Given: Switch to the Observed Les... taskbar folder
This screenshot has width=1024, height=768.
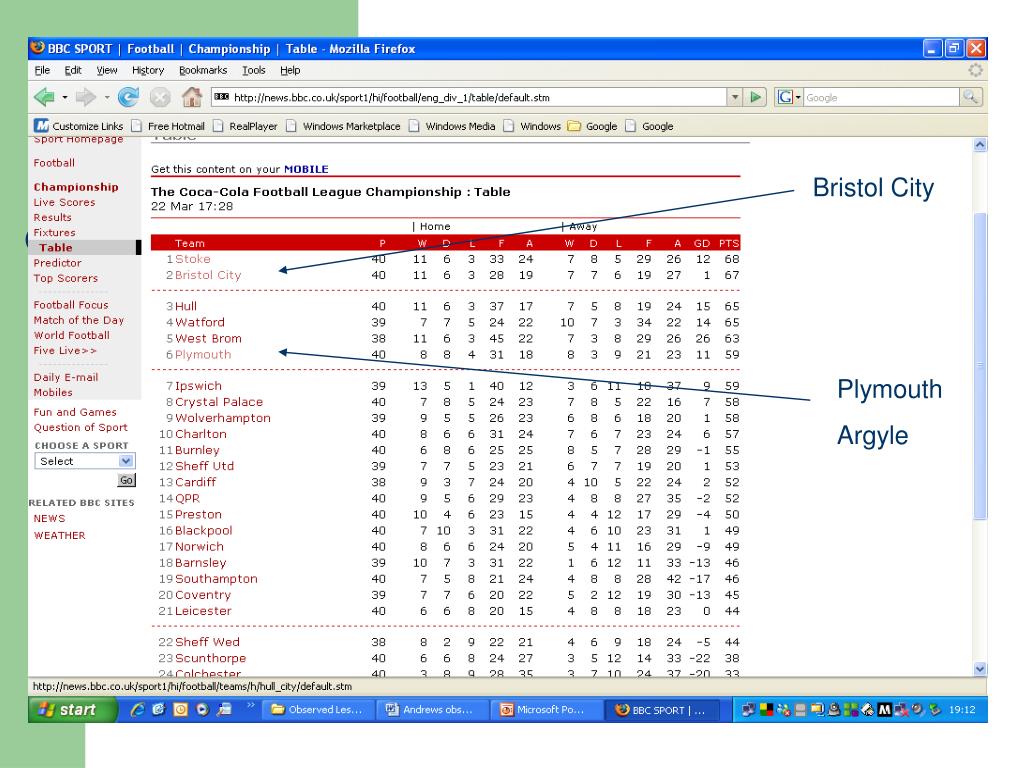Looking at the screenshot, I should [319, 709].
